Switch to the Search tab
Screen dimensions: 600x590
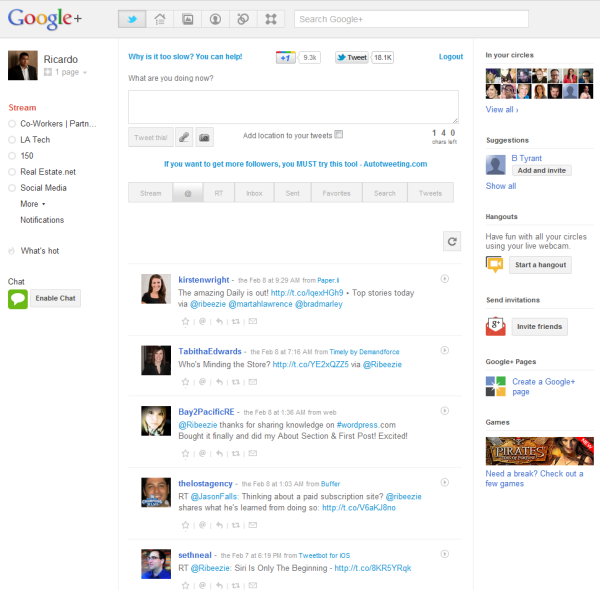385,193
